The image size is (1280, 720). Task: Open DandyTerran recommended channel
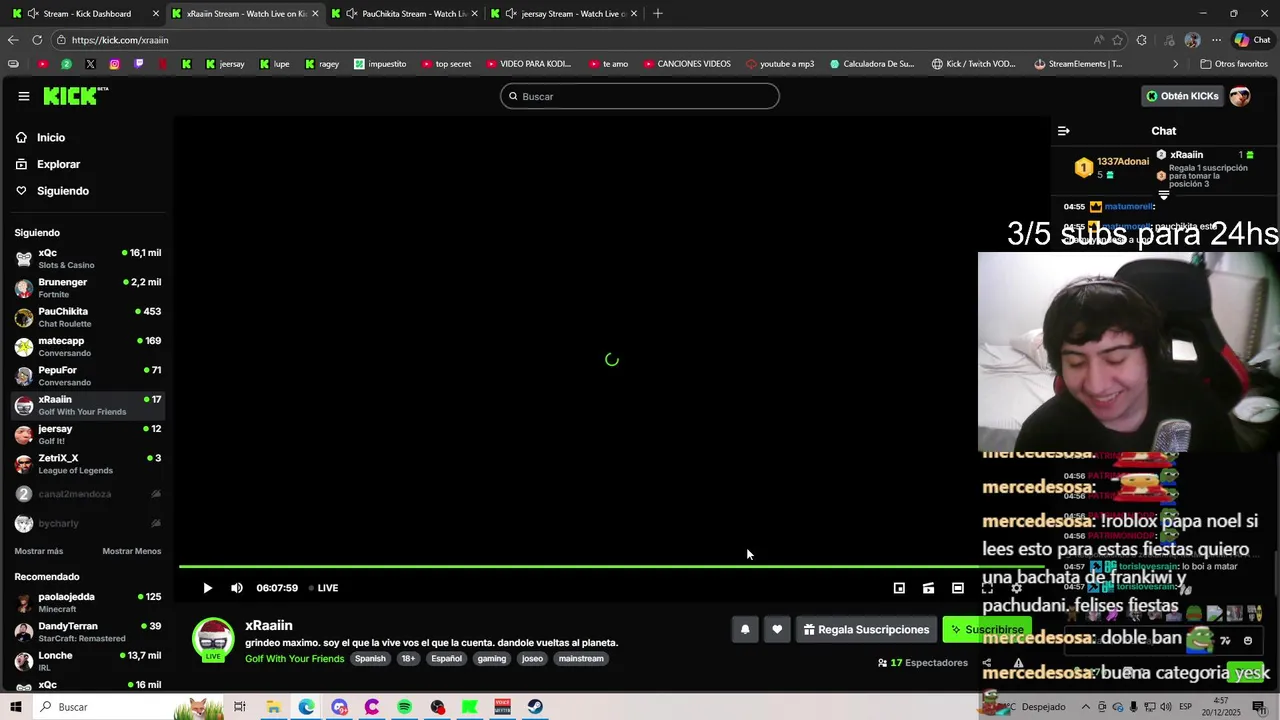[88, 632]
